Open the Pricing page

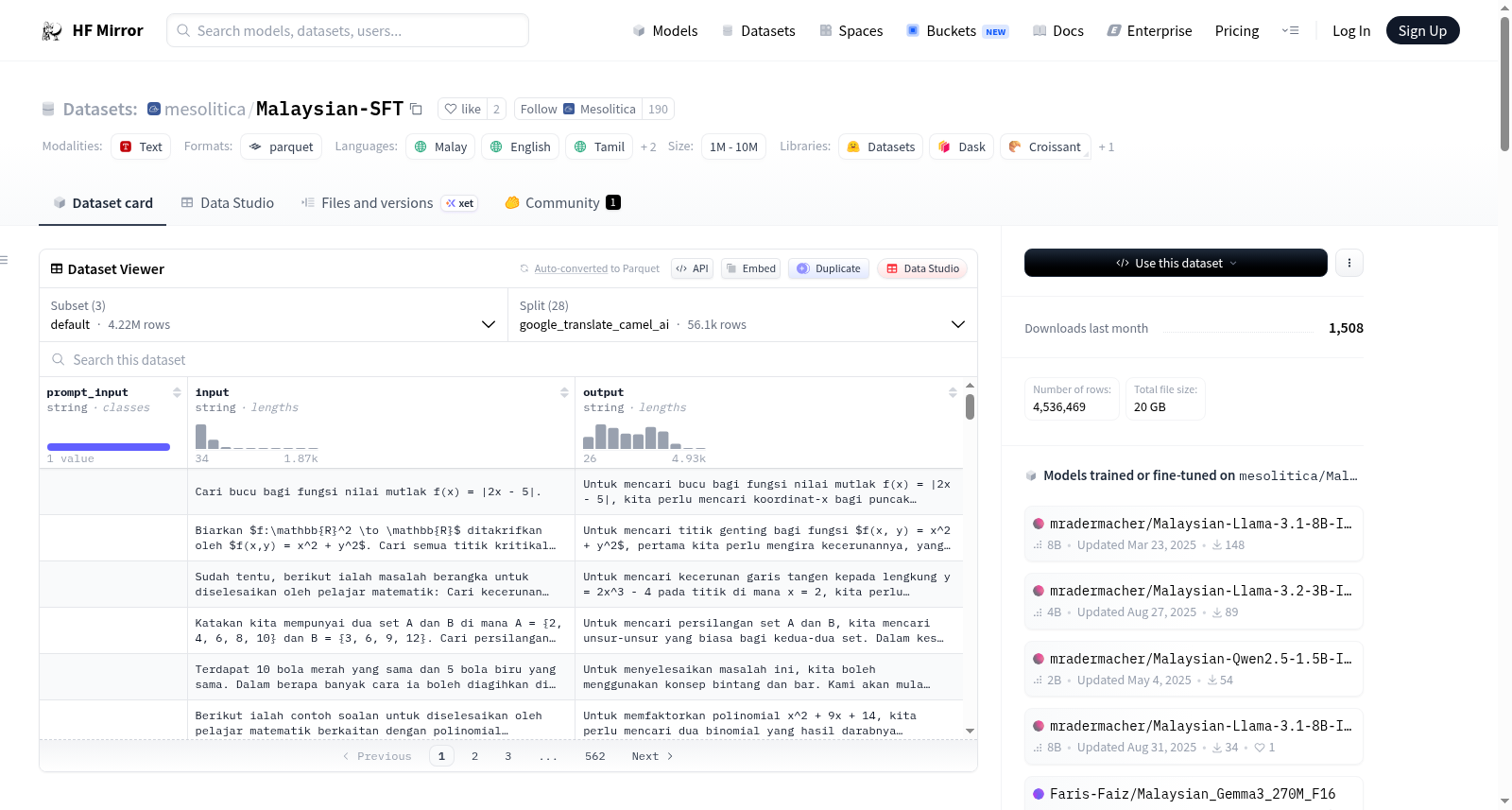1237,30
